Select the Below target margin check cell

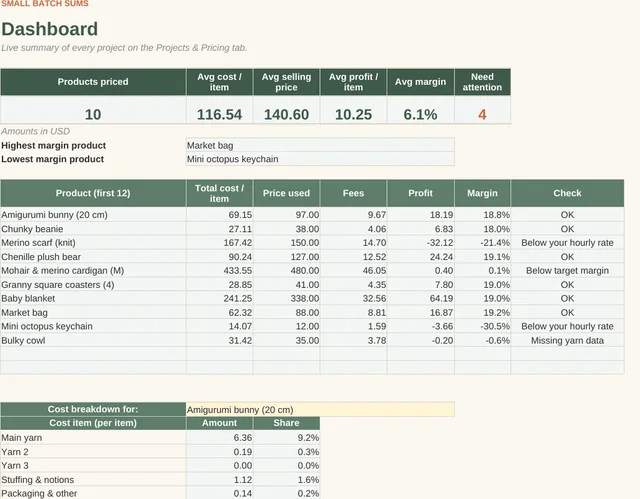point(567,271)
